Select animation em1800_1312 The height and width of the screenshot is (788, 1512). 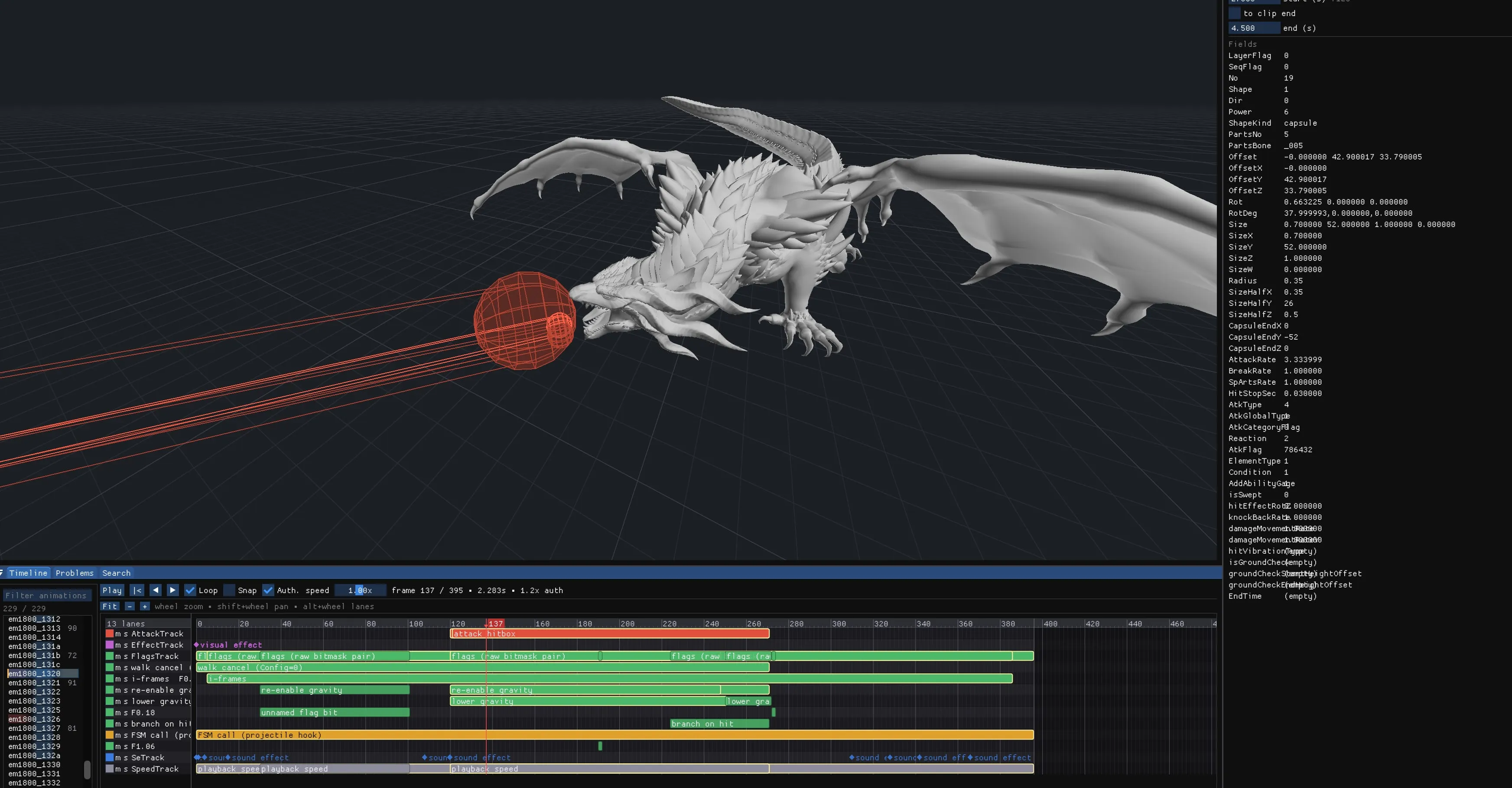pos(34,619)
